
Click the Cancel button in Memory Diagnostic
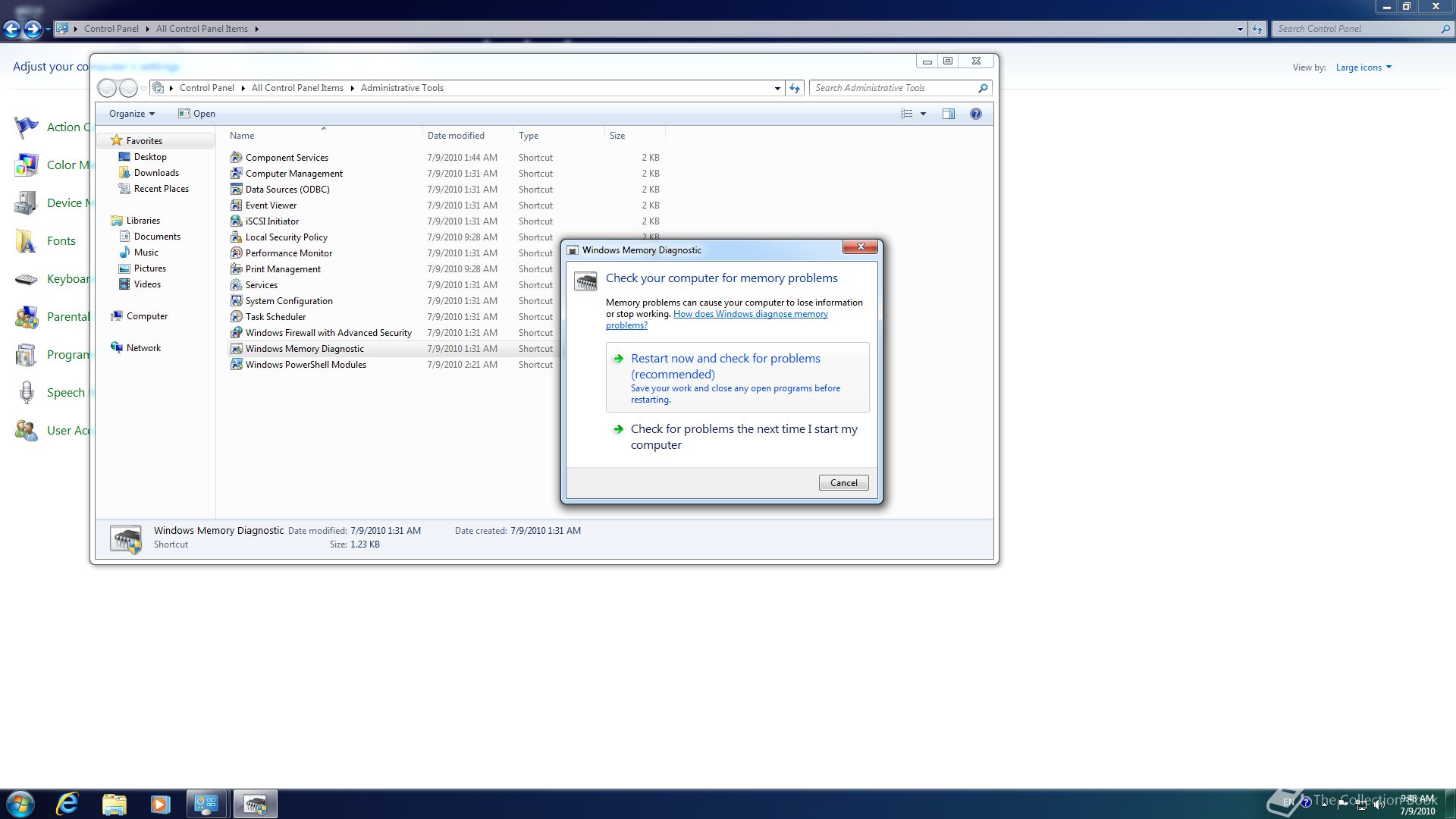[843, 482]
